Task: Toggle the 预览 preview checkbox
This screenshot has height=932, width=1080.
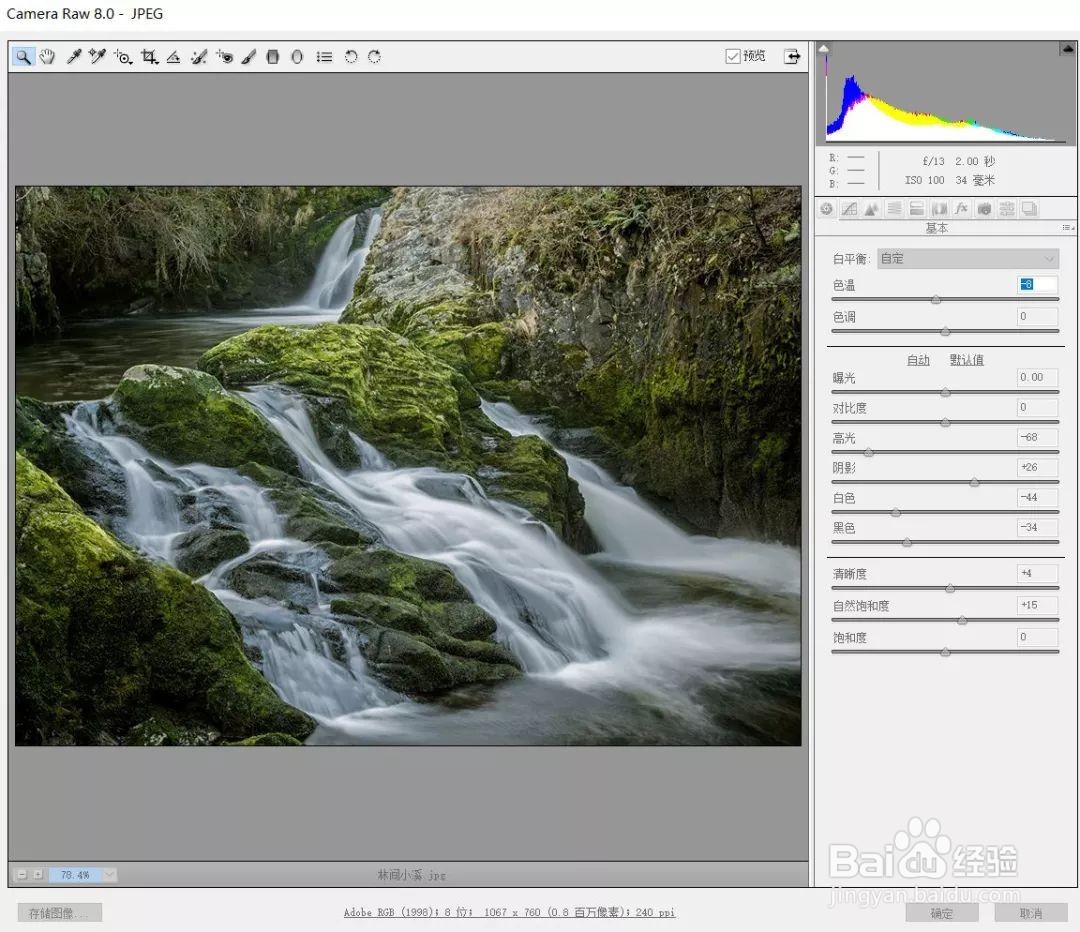Action: [733, 56]
